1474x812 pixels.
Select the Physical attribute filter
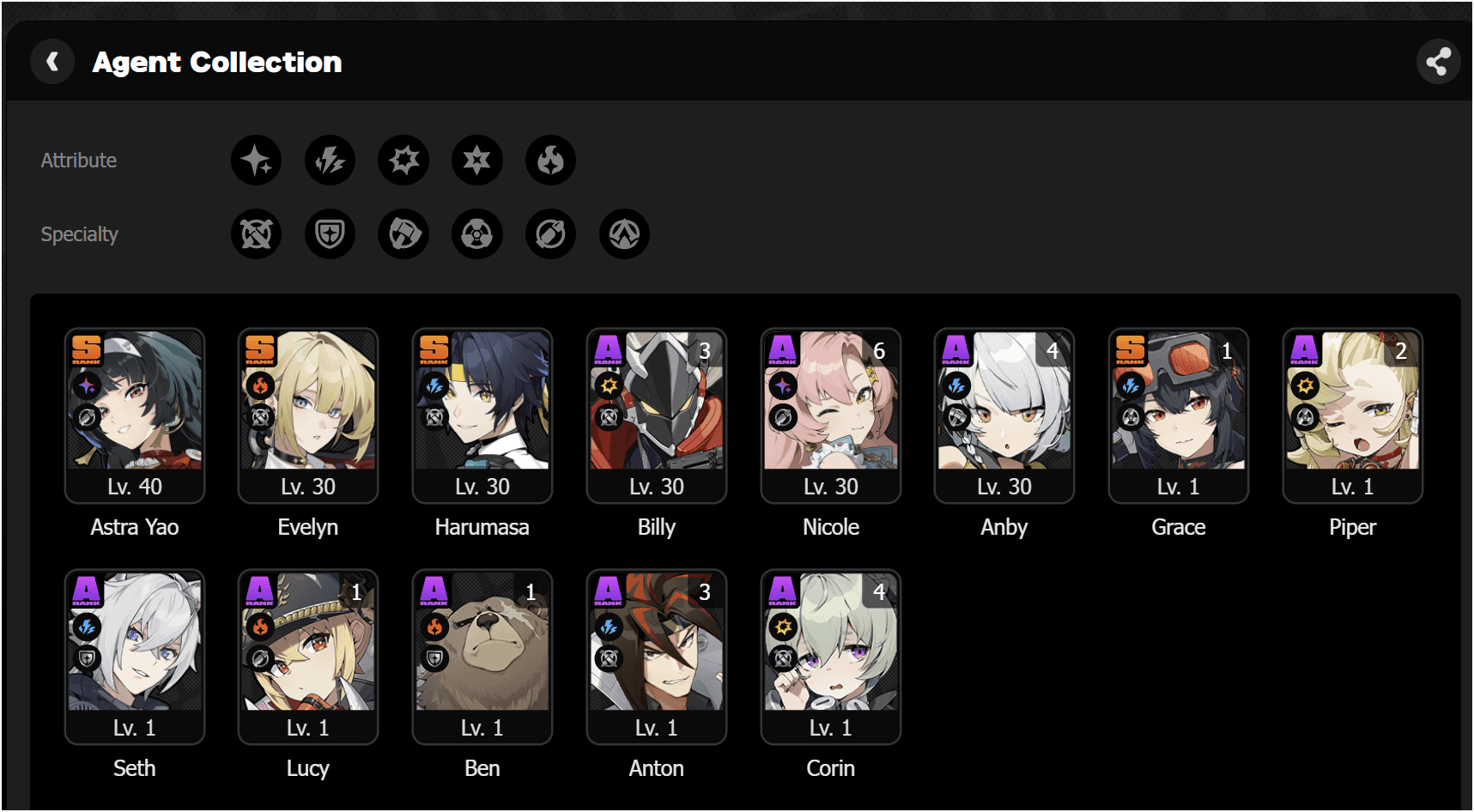(x=403, y=161)
